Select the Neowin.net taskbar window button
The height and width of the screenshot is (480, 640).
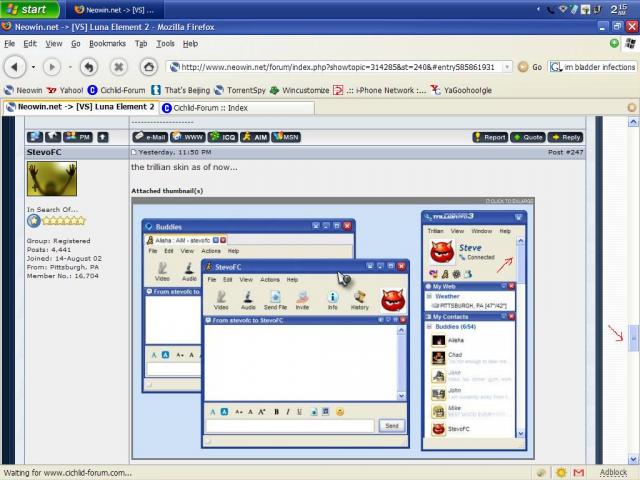click(x=115, y=9)
